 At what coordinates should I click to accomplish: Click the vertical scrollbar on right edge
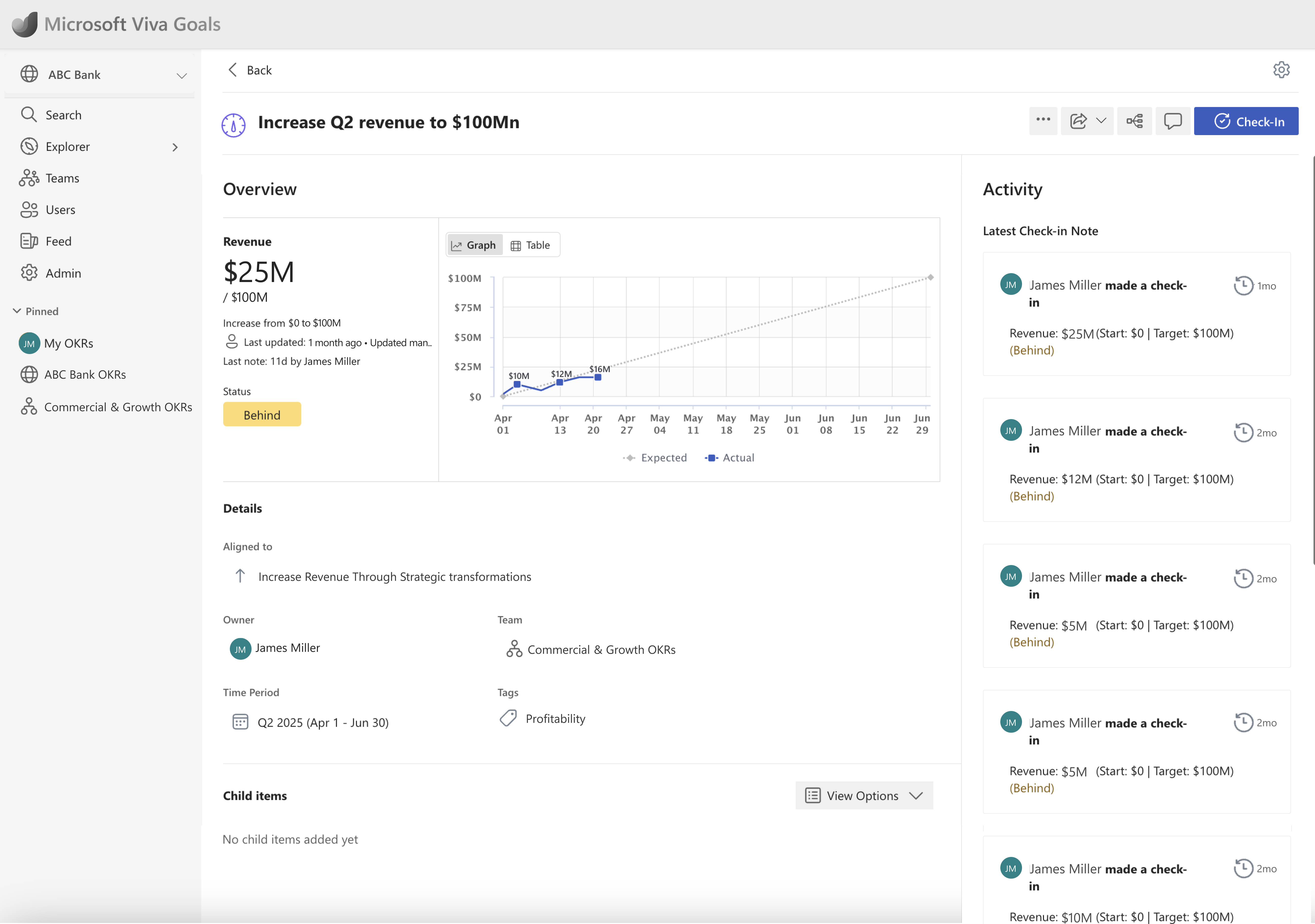pyautogui.click(x=1313, y=361)
